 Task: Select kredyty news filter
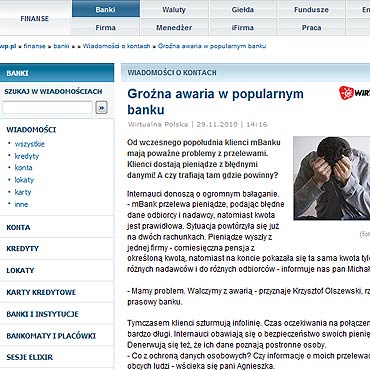click(x=27, y=156)
